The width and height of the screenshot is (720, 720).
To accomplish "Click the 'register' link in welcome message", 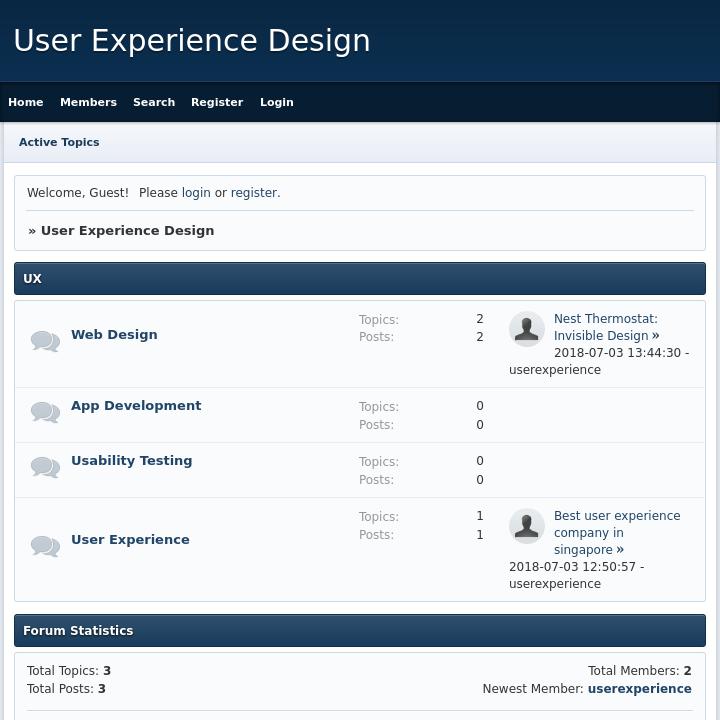I will tap(254, 193).
